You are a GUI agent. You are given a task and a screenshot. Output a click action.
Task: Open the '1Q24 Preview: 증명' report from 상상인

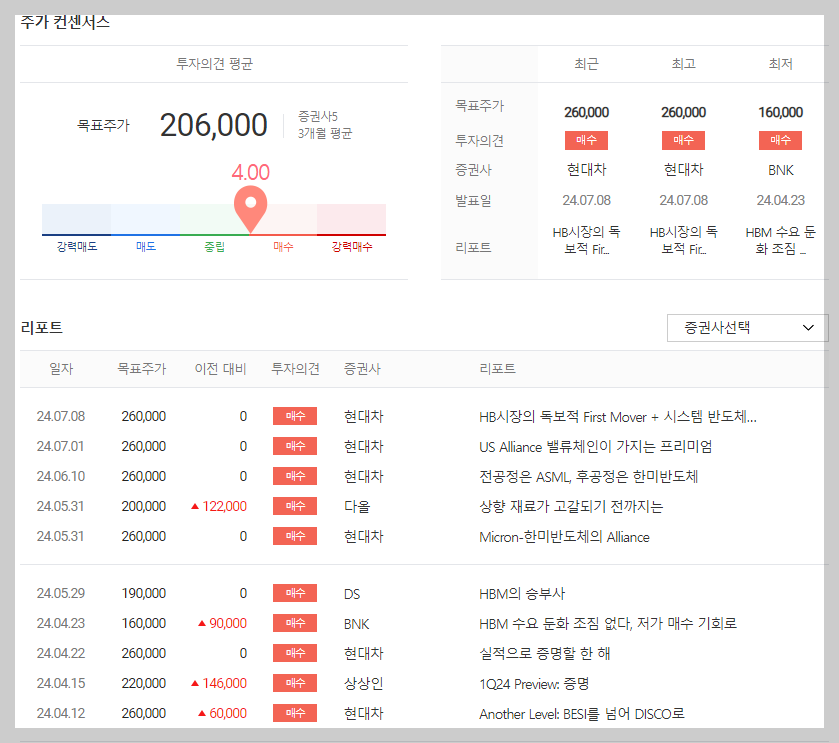pyautogui.click(x=533, y=683)
